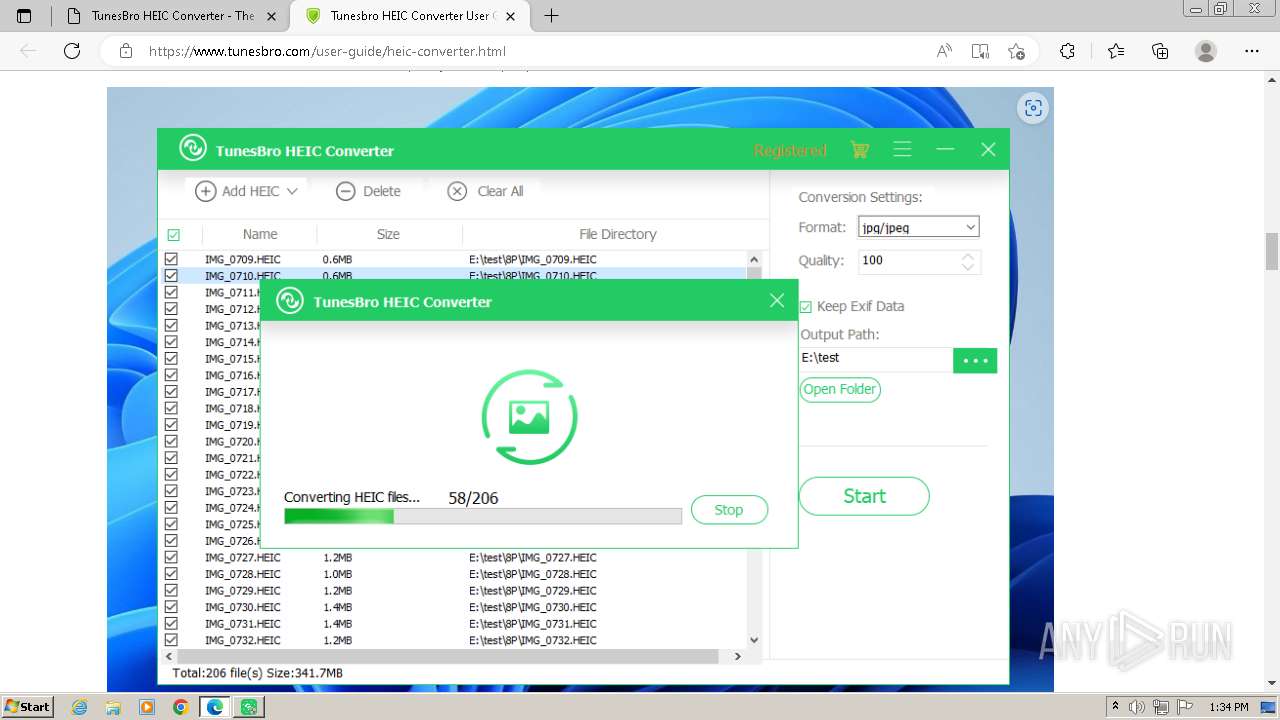Image resolution: width=1280 pixels, height=720 pixels.
Task: Select the IMG_0729.HEIC file row
Action: 453,590
